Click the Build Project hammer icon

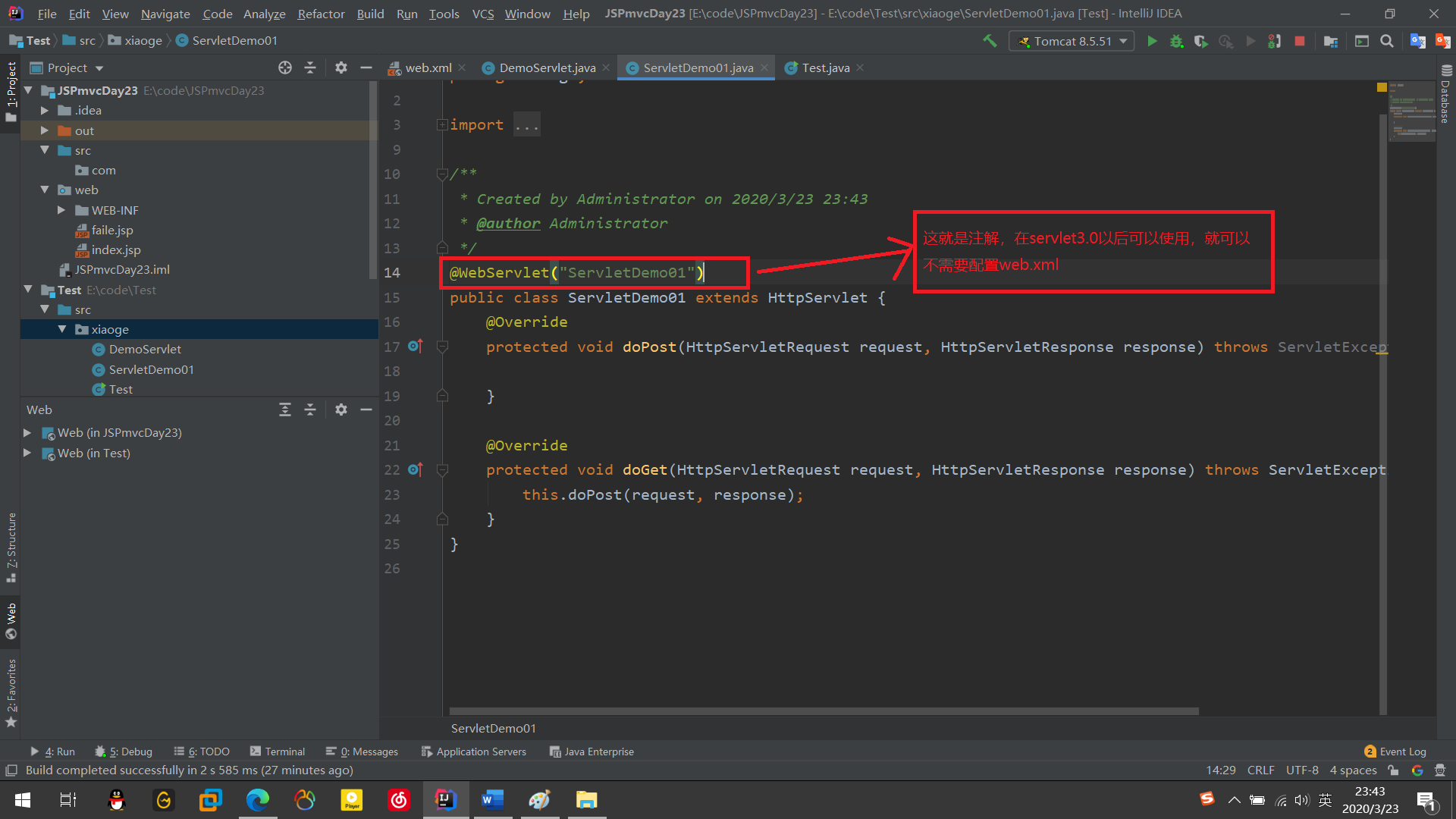click(990, 41)
